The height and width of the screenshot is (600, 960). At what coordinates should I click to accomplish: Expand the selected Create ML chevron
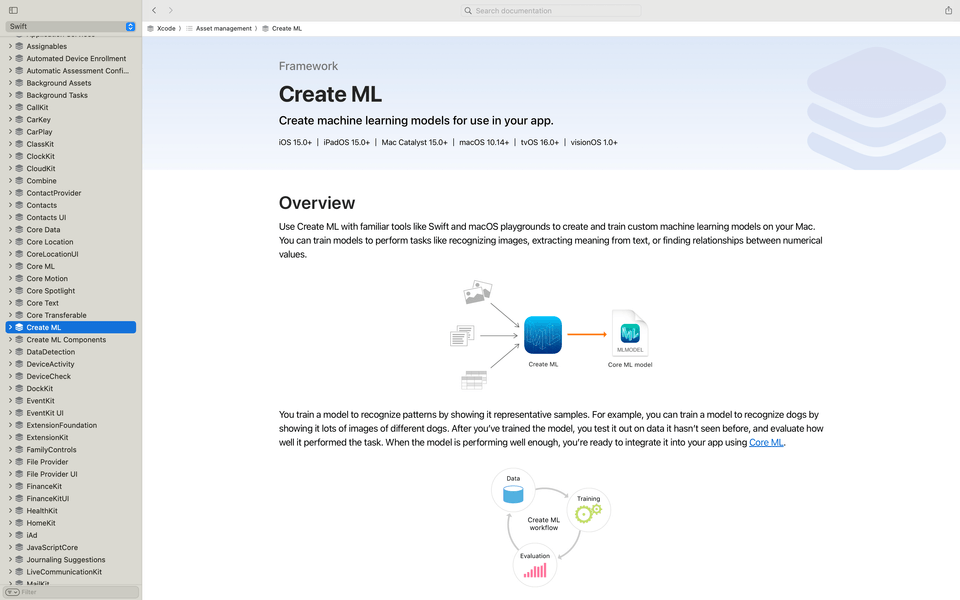pos(10,328)
